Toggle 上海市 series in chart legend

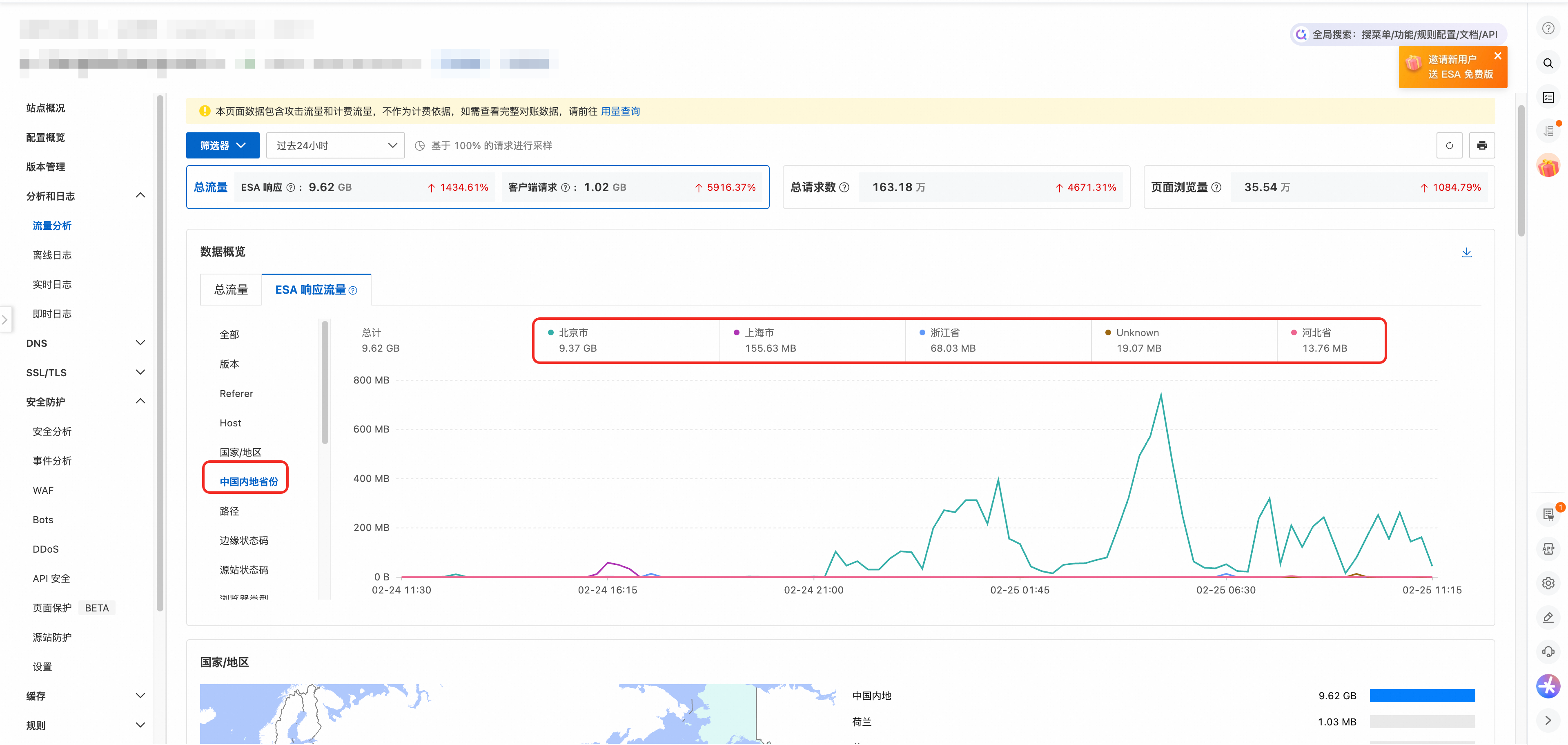click(x=758, y=333)
